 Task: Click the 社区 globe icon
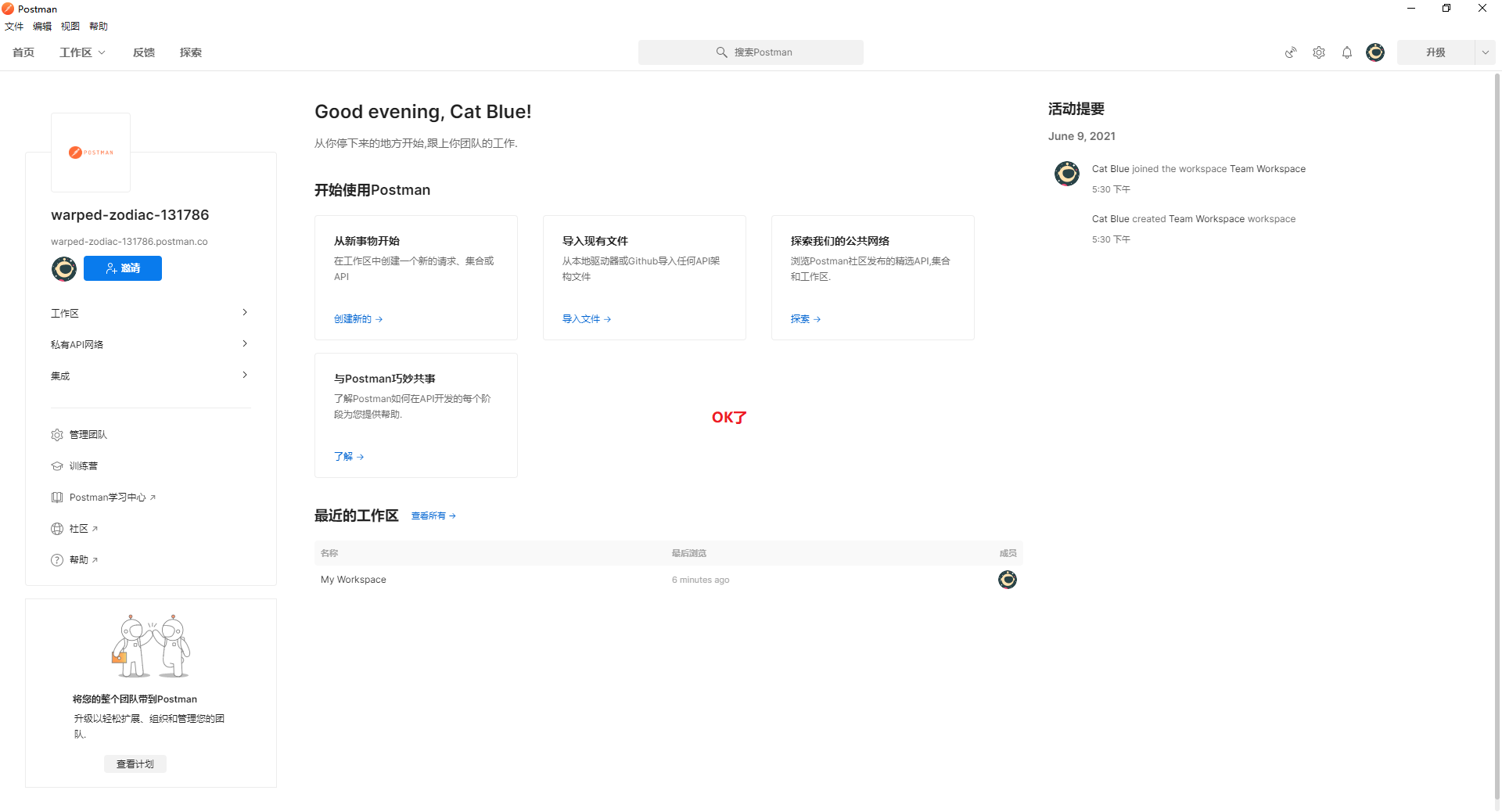pos(57,529)
